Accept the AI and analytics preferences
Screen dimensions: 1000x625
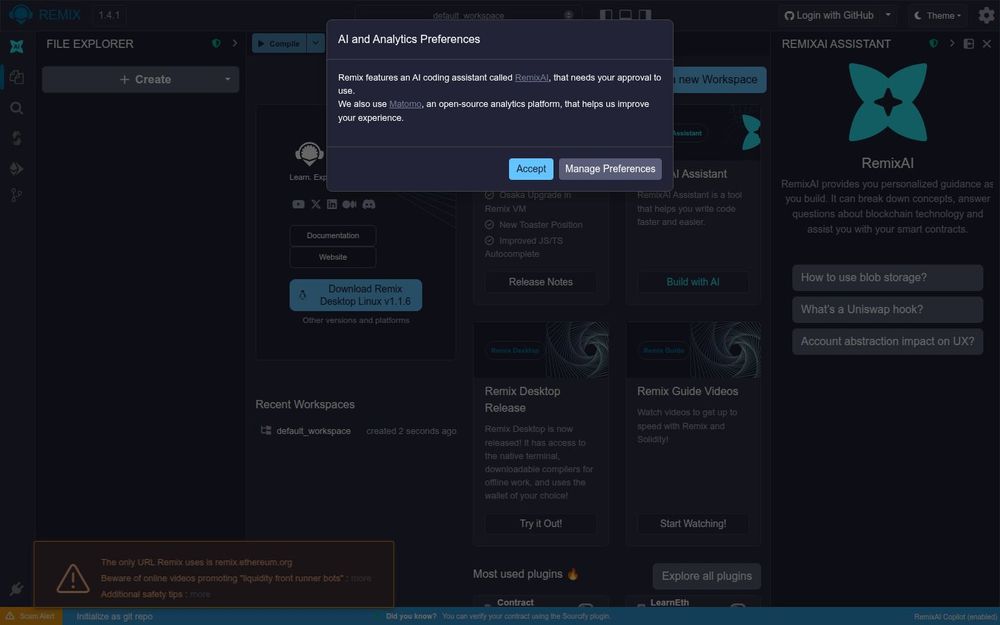click(531, 169)
